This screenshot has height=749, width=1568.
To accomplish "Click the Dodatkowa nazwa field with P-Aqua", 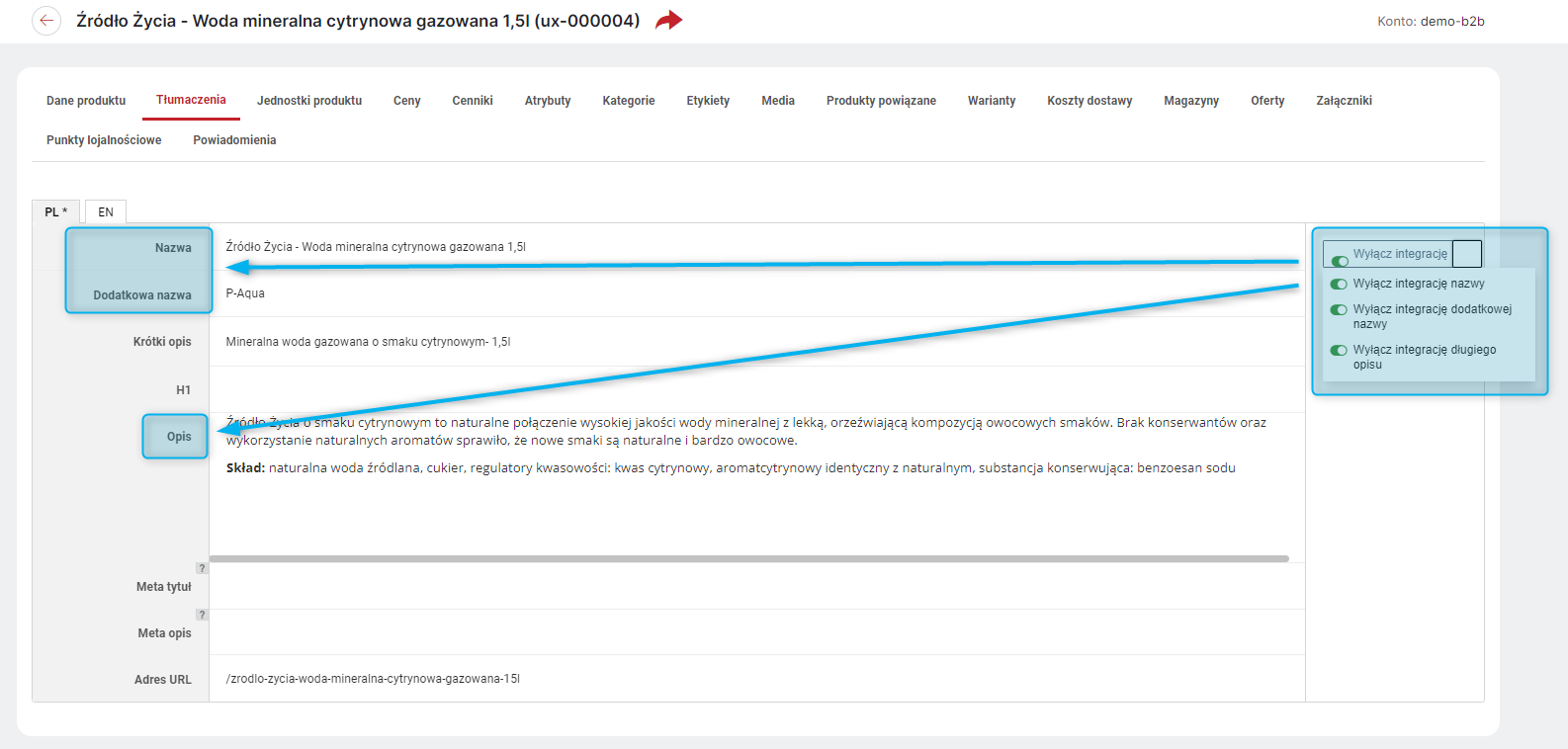I will pos(757,293).
